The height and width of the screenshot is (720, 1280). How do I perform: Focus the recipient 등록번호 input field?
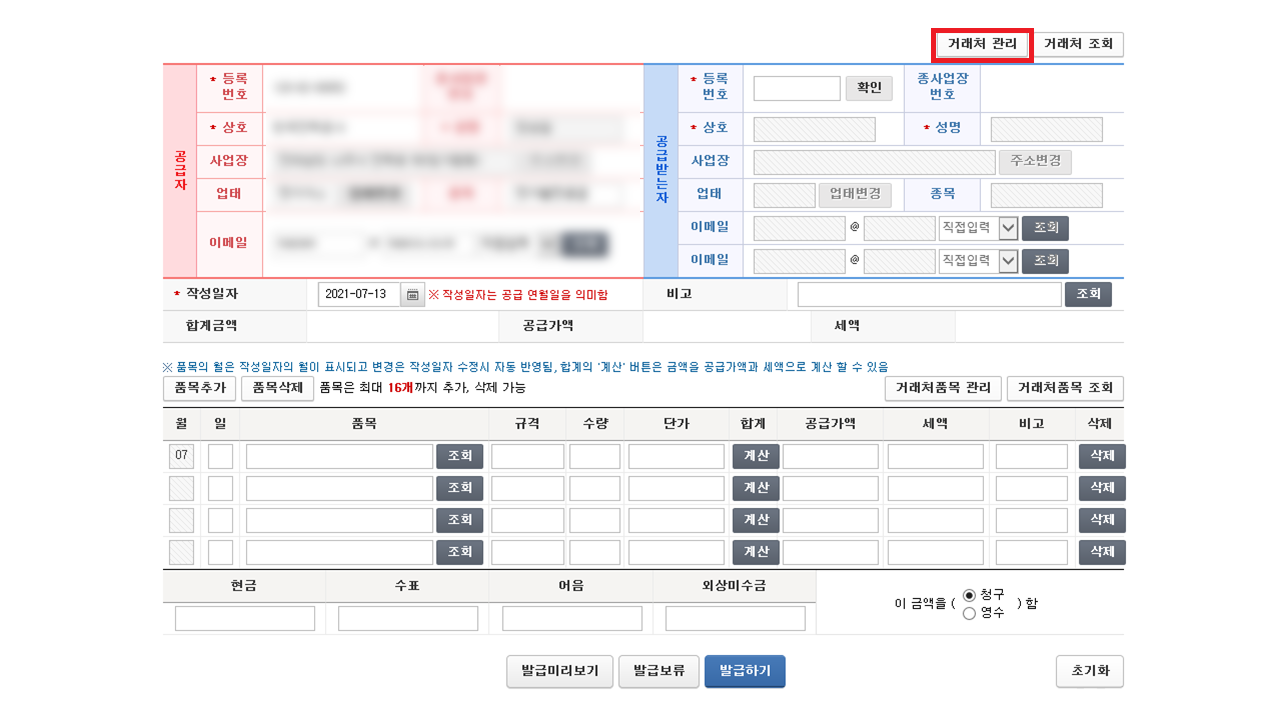(x=797, y=89)
